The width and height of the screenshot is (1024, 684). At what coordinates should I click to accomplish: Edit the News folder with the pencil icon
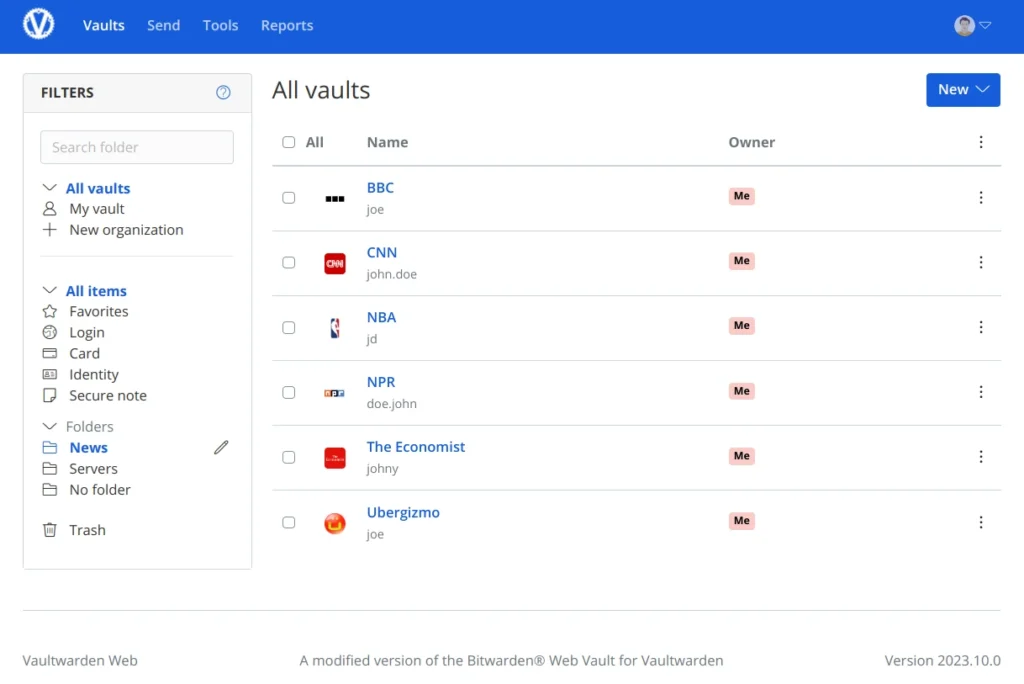tap(221, 447)
